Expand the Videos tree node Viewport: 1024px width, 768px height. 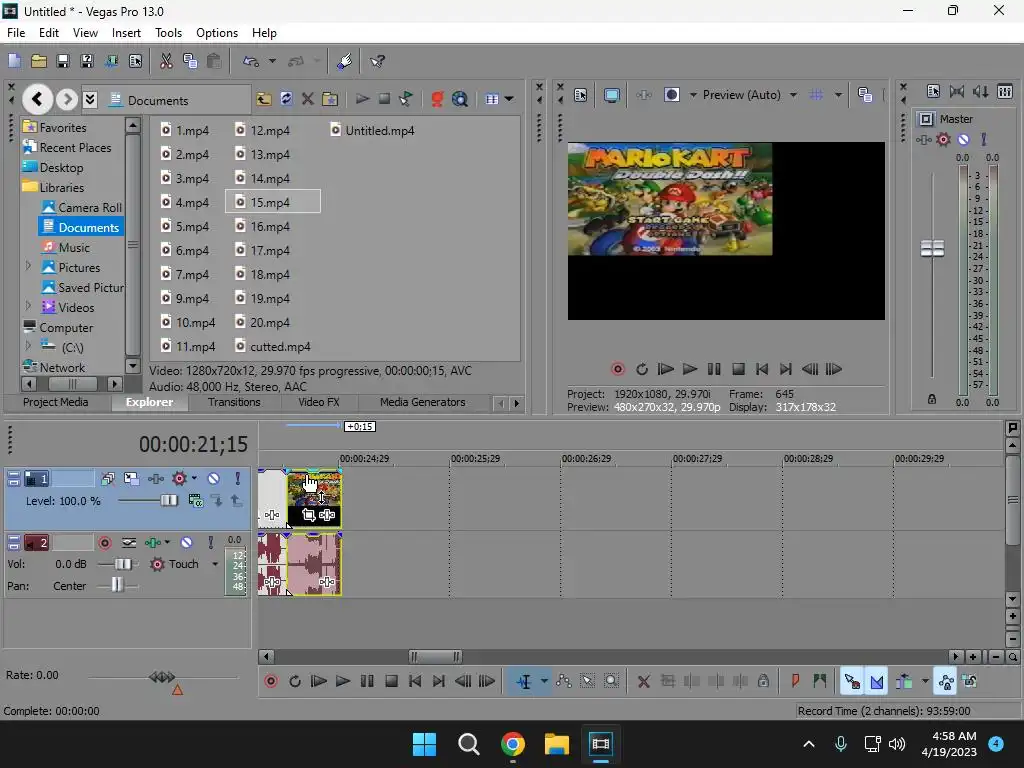click(x=28, y=306)
